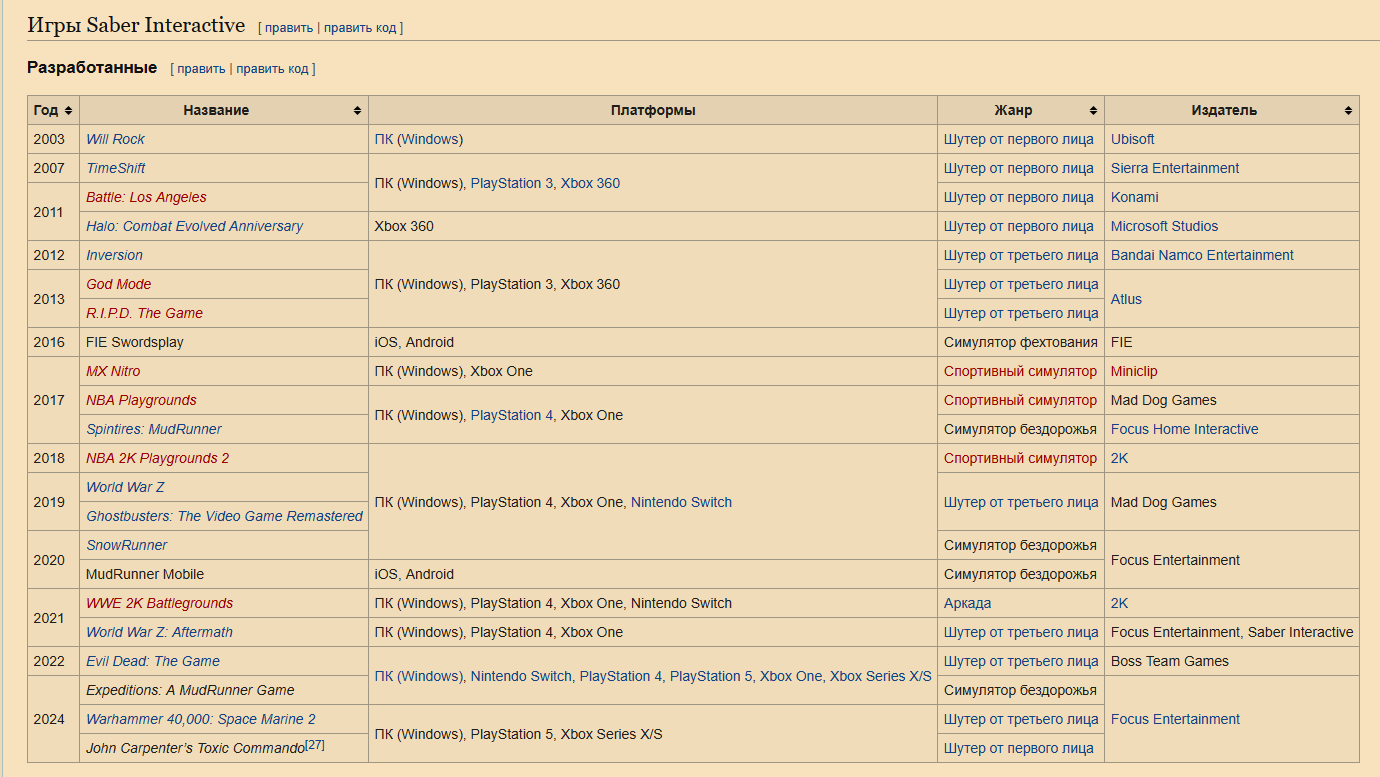
Task: Click 'править' next to Игры Saber Interactive heading
Action: tap(289, 28)
